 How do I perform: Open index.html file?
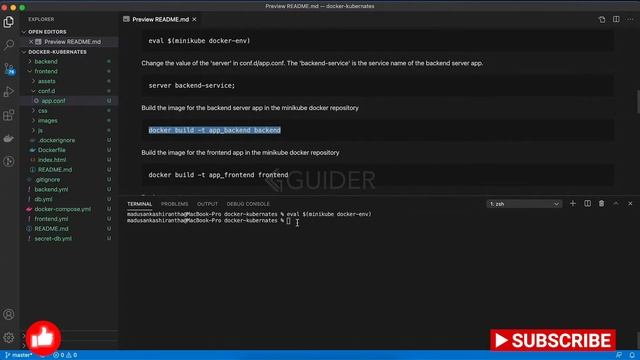pos(52,160)
